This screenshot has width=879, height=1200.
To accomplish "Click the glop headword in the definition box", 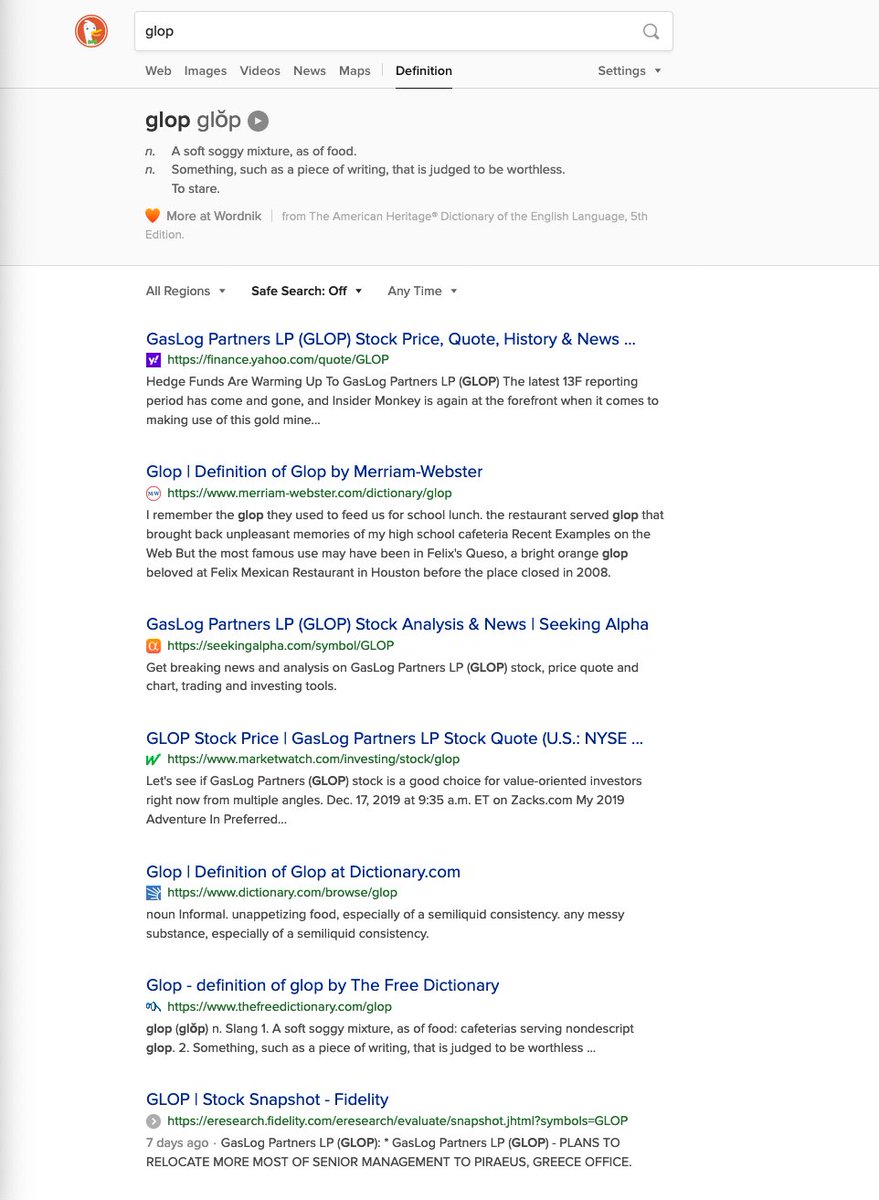I will point(167,121).
